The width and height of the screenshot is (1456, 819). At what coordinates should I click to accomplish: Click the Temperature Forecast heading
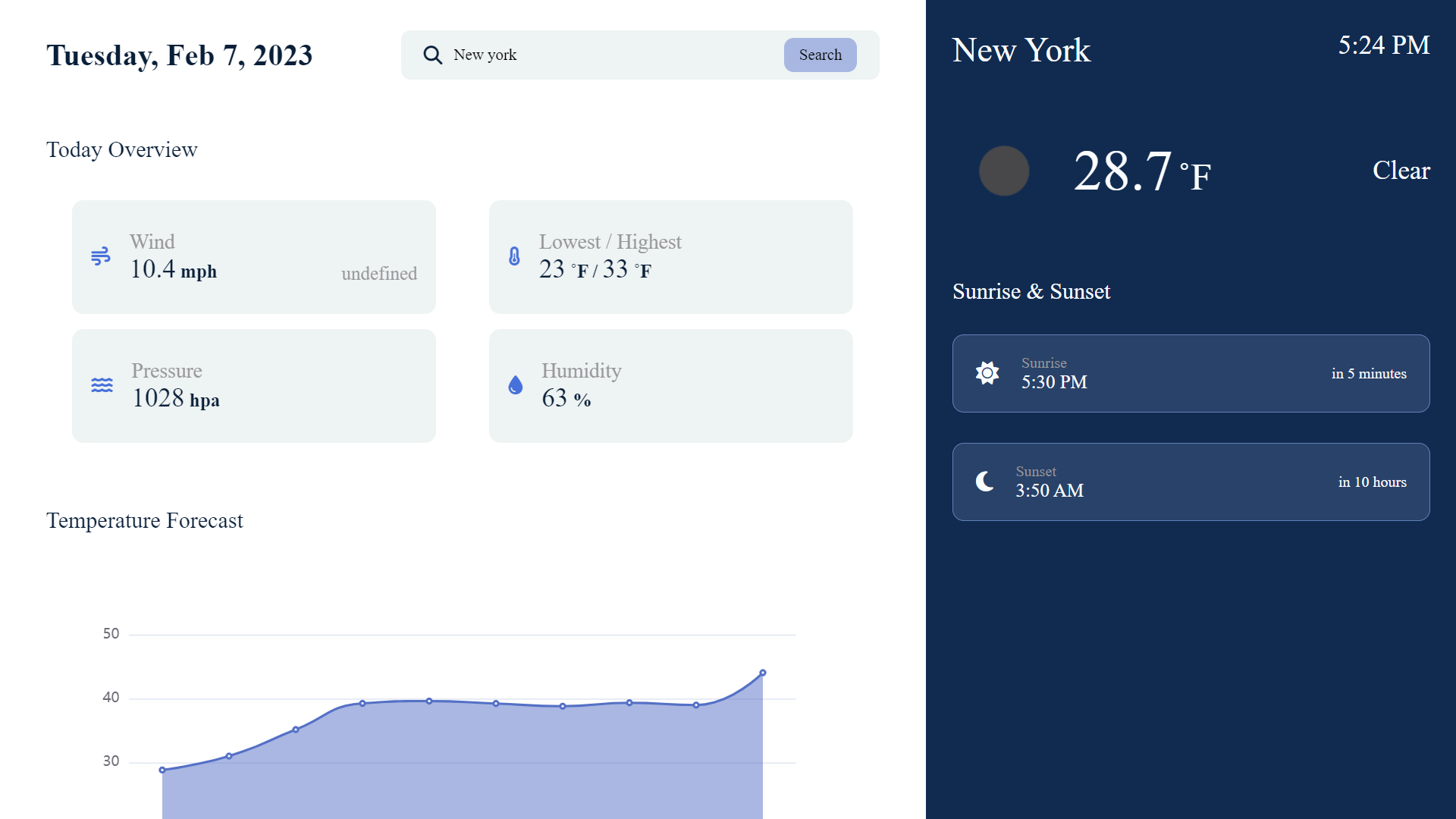pos(144,520)
